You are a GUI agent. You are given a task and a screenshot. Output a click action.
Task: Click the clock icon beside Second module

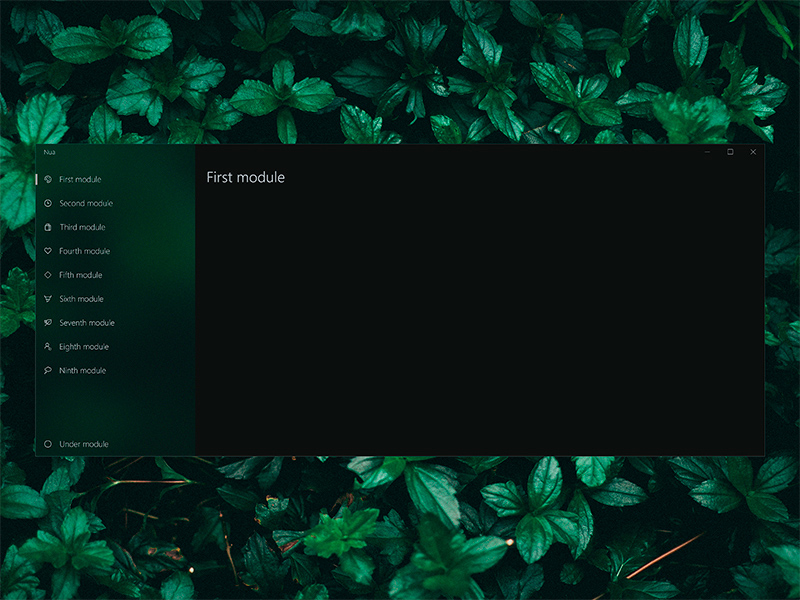click(47, 203)
